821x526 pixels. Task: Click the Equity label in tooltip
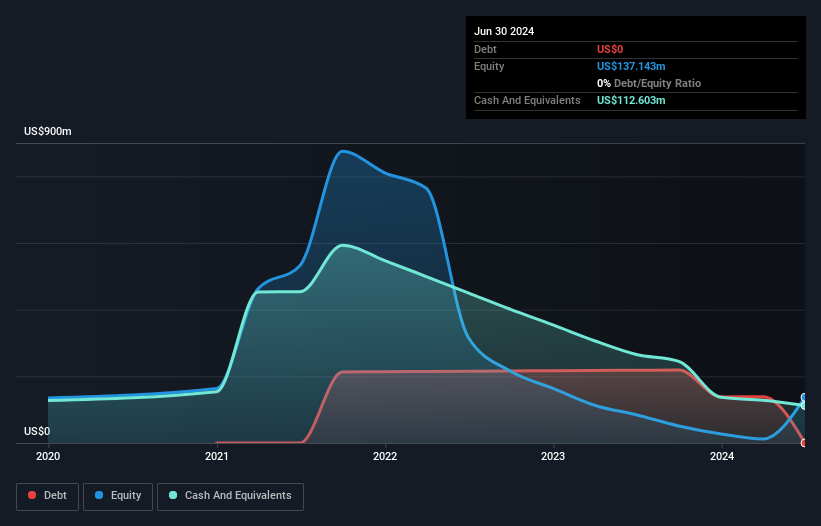point(489,66)
